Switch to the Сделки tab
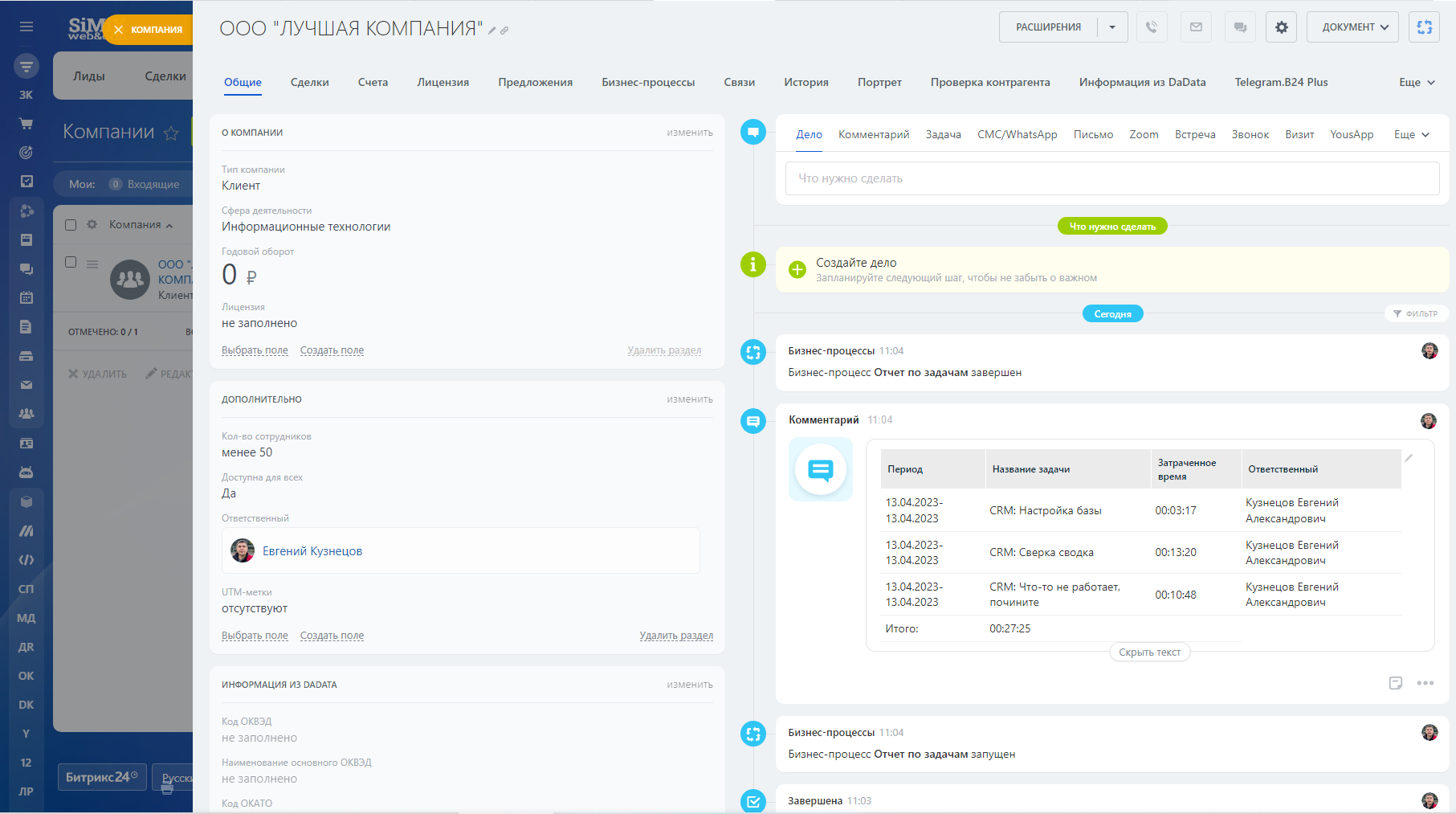Viewport: 1456px width, 814px height. pos(309,82)
